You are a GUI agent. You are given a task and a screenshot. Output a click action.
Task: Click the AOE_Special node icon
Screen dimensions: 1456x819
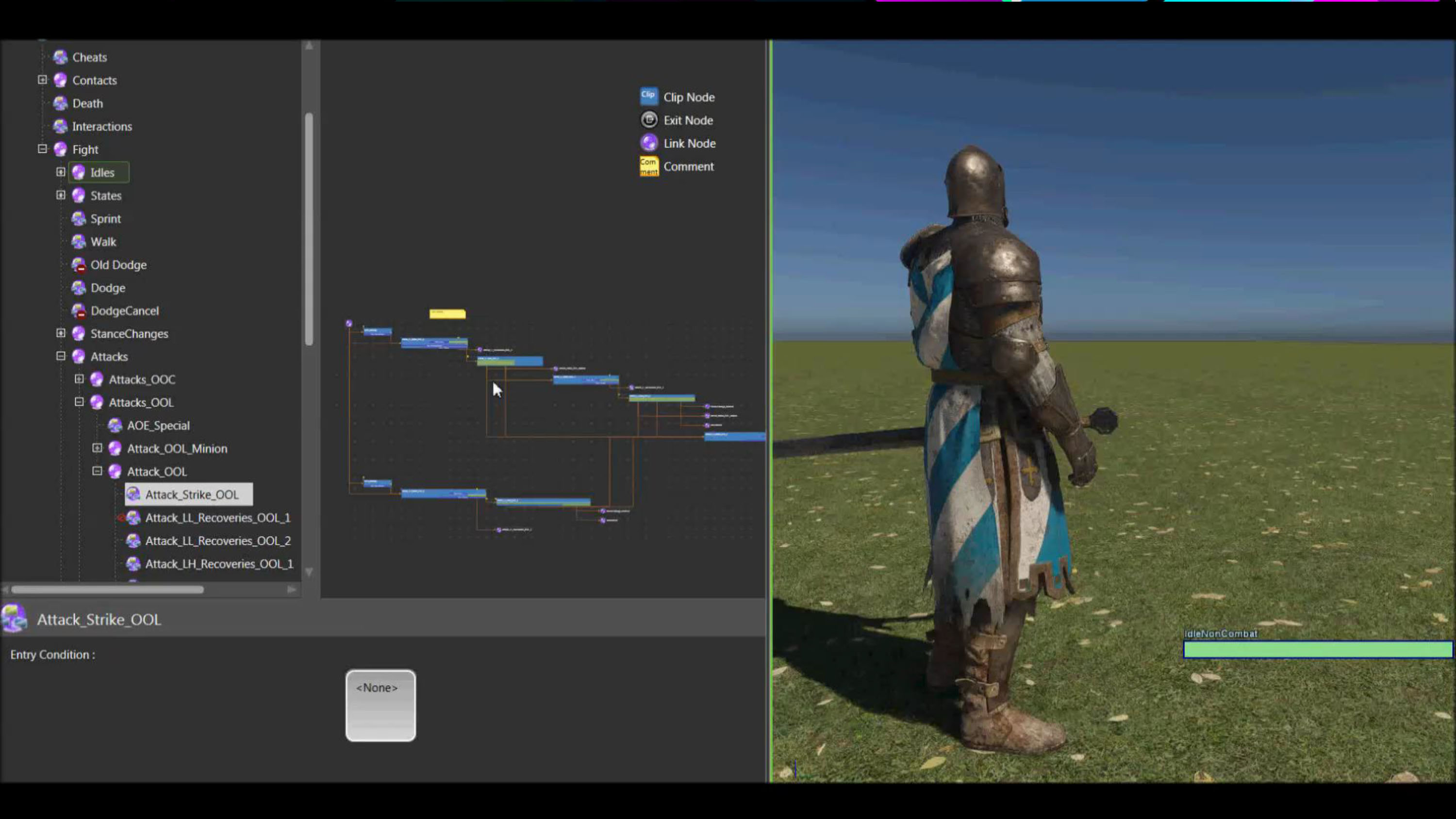coord(116,426)
